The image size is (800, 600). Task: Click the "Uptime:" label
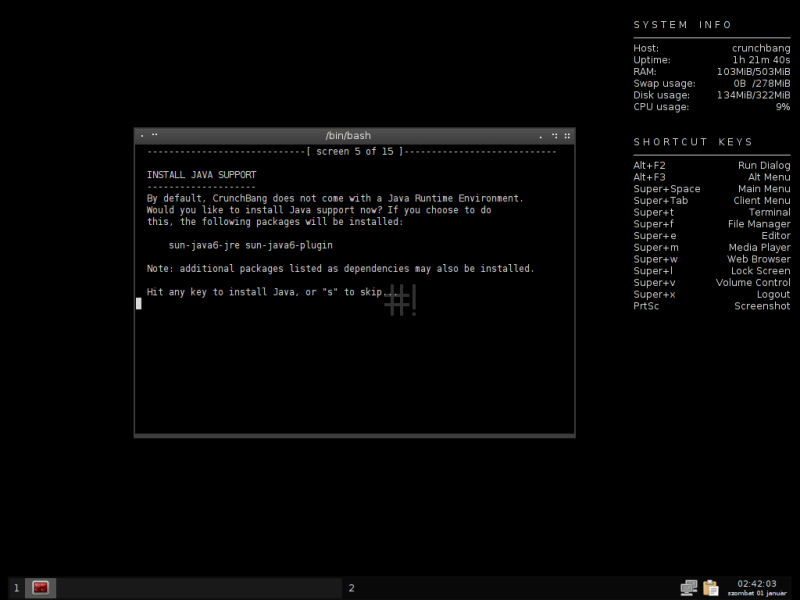click(x=652, y=60)
